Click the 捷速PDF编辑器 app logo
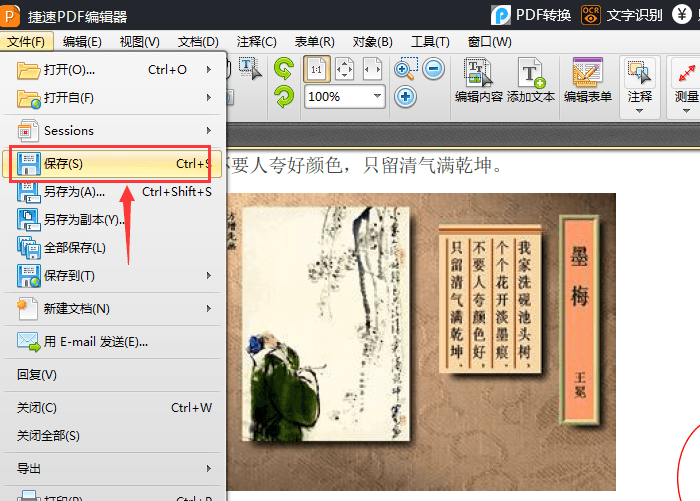The height and width of the screenshot is (501, 700). pos(10,16)
